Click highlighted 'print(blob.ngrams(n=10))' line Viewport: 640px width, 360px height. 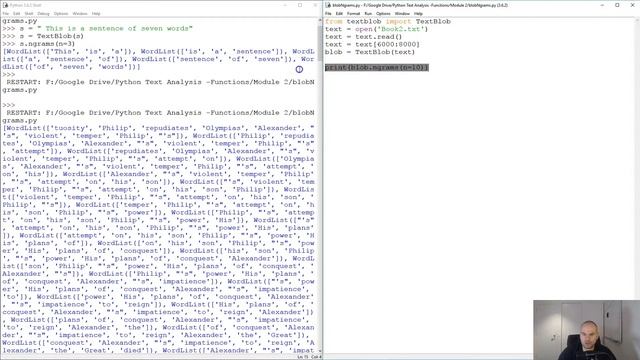pos(377,67)
